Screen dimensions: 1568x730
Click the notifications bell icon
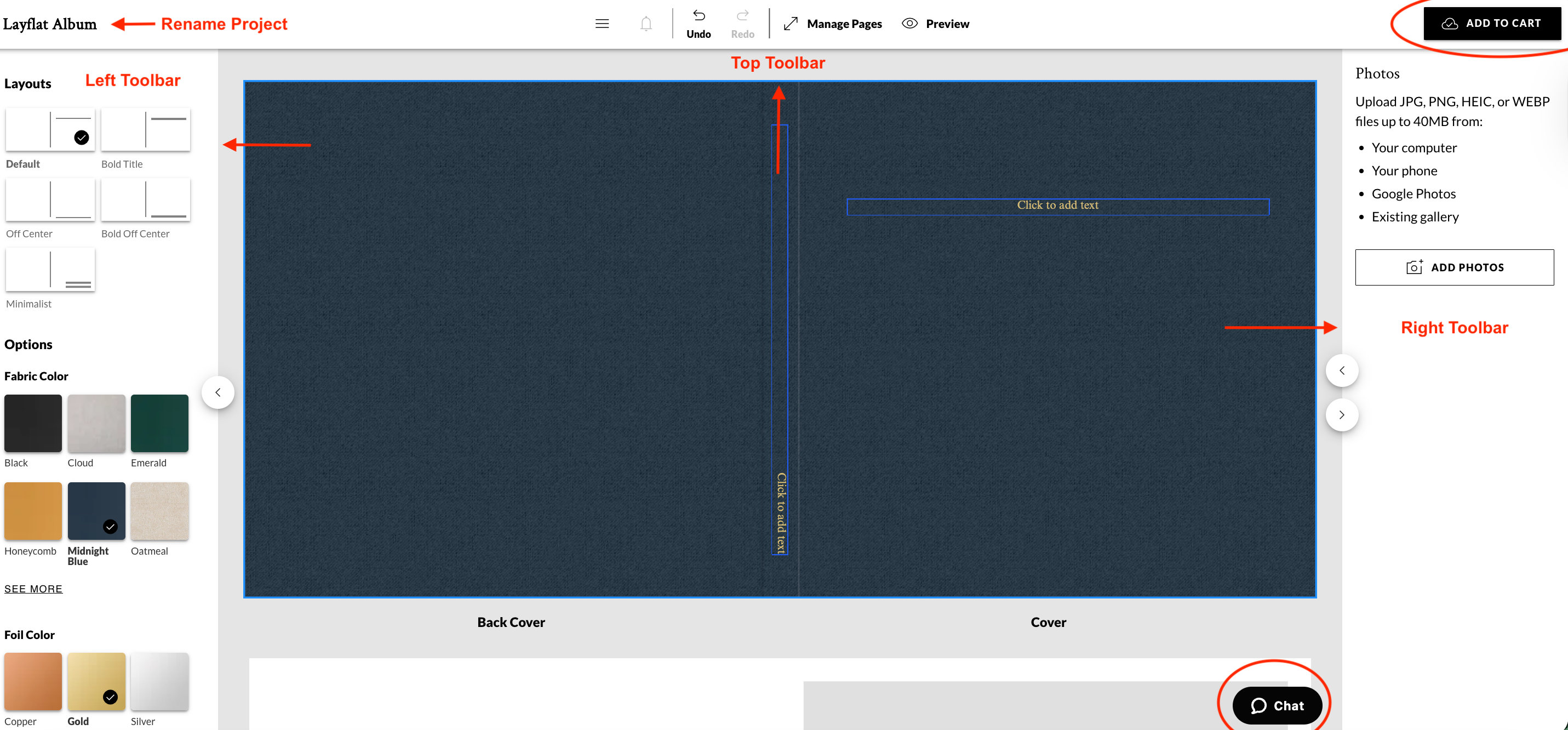646,23
